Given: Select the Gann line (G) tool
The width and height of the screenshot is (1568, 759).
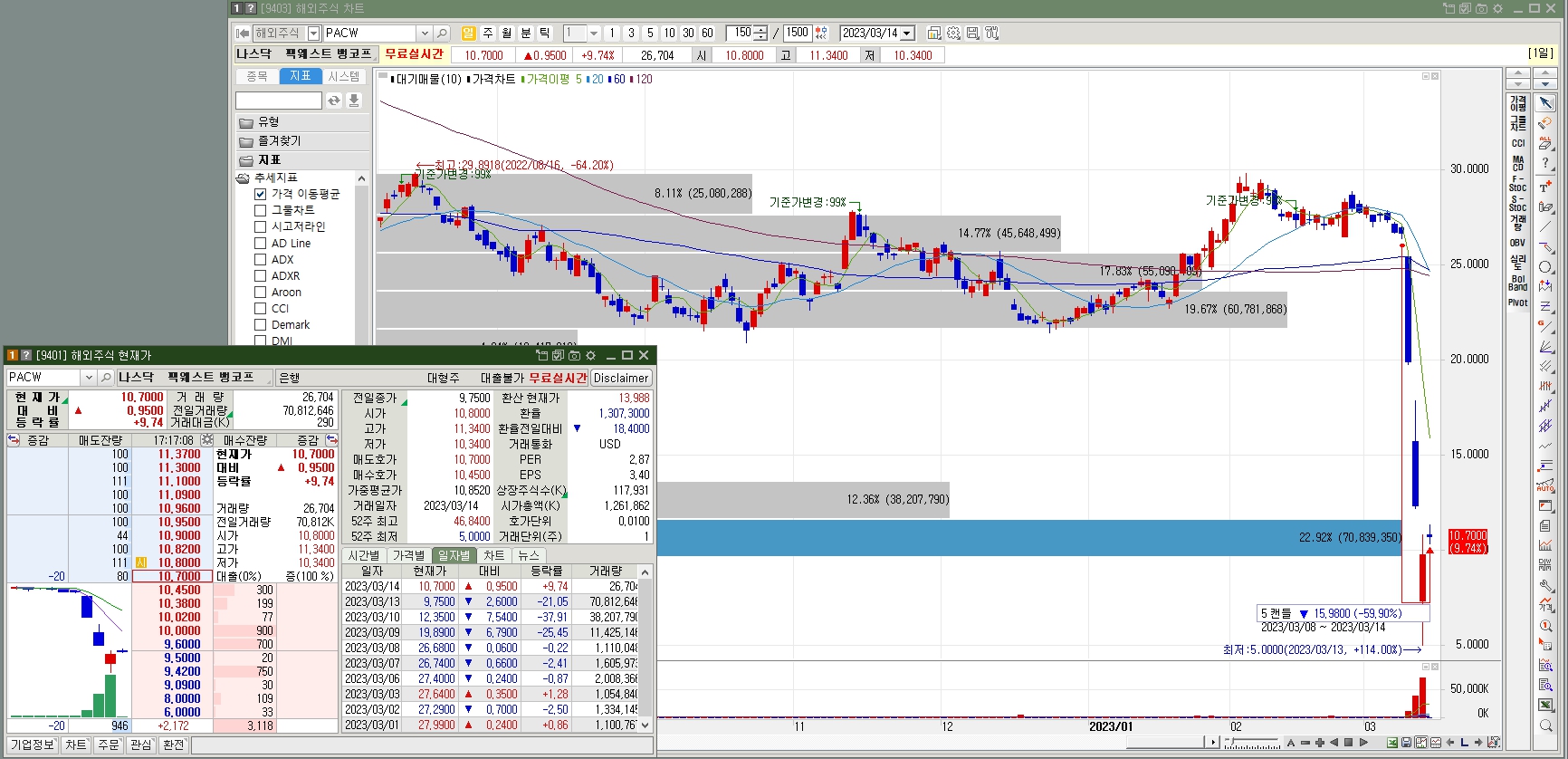Looking at the screenshot, I should [1545, 326].
